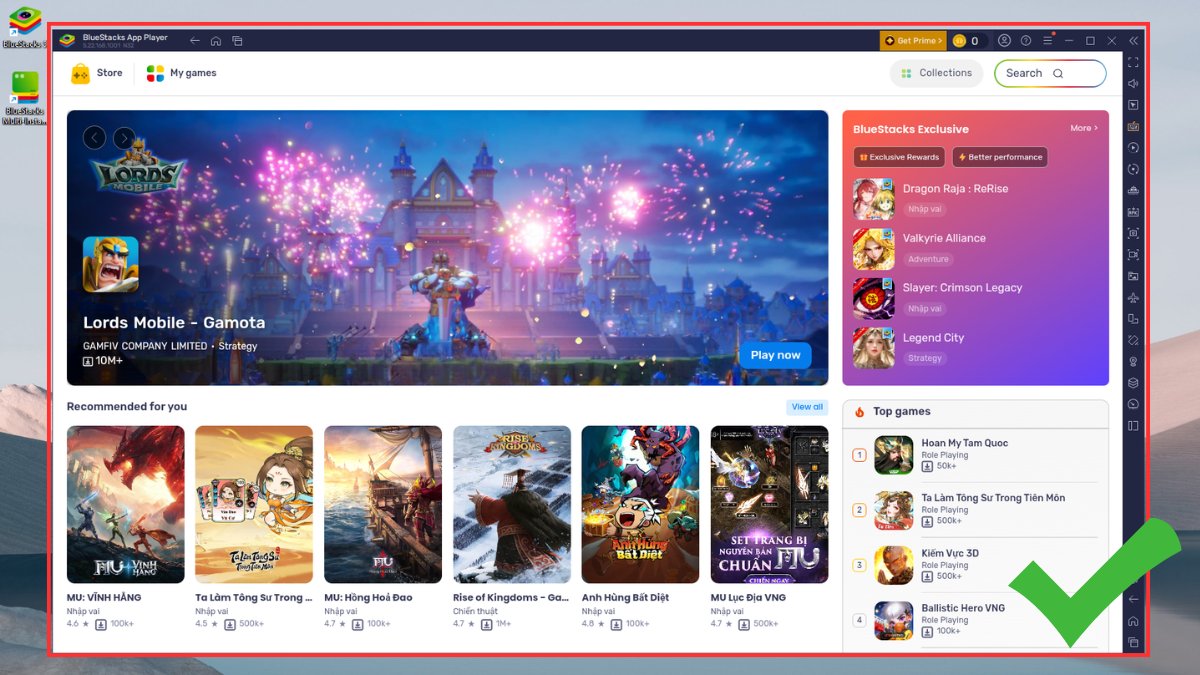Image resolution: width=1200 pixels, height=675 pixels.
Task: Click the install APK icon in side toolbar
Action: 1133,212
